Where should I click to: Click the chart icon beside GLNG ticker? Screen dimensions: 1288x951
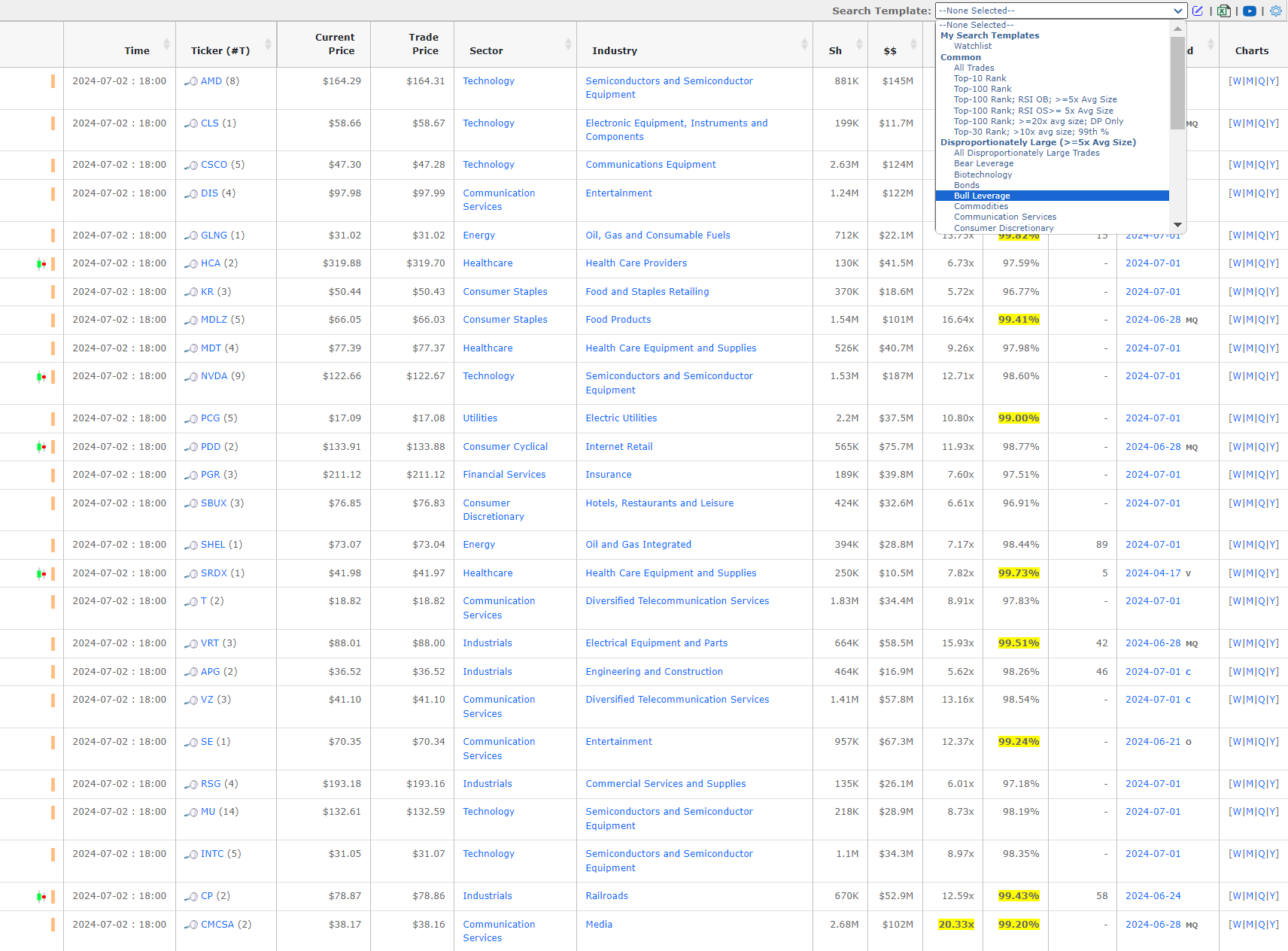[x=191, y=235]
